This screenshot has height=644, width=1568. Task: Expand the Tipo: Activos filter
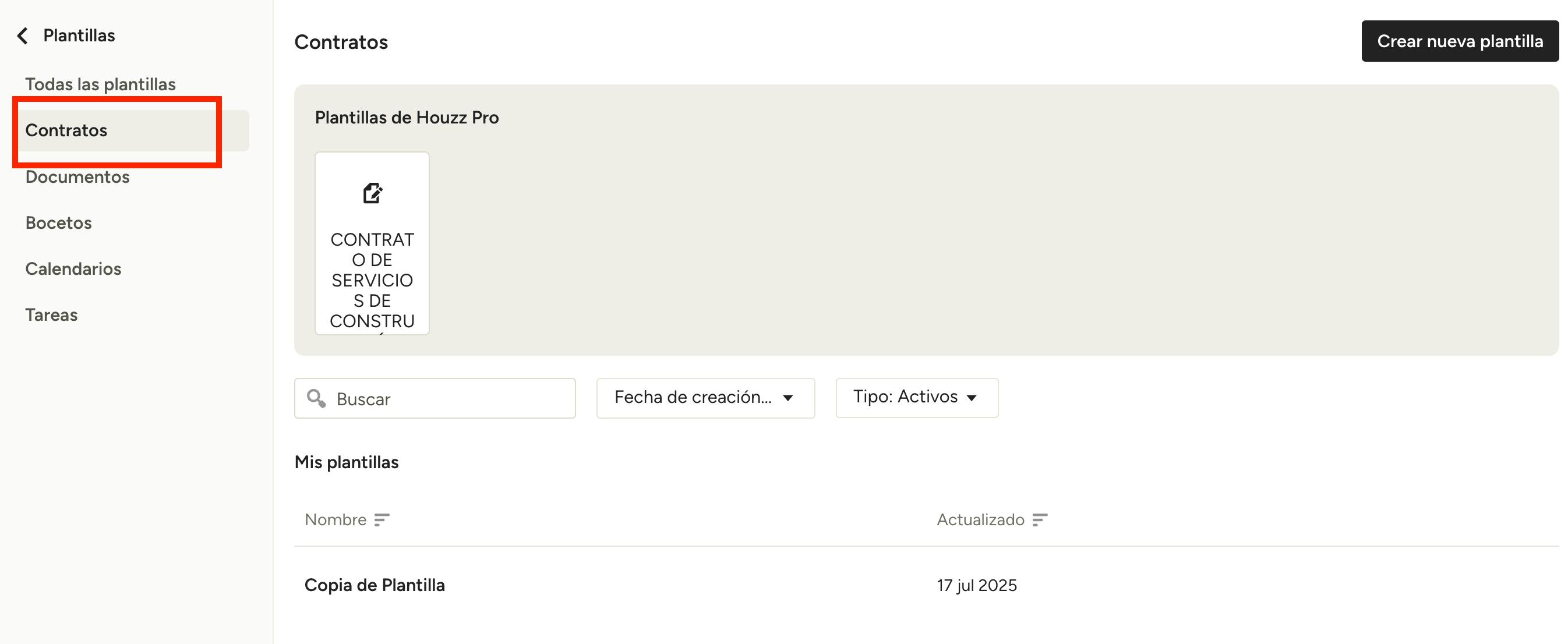916,398
